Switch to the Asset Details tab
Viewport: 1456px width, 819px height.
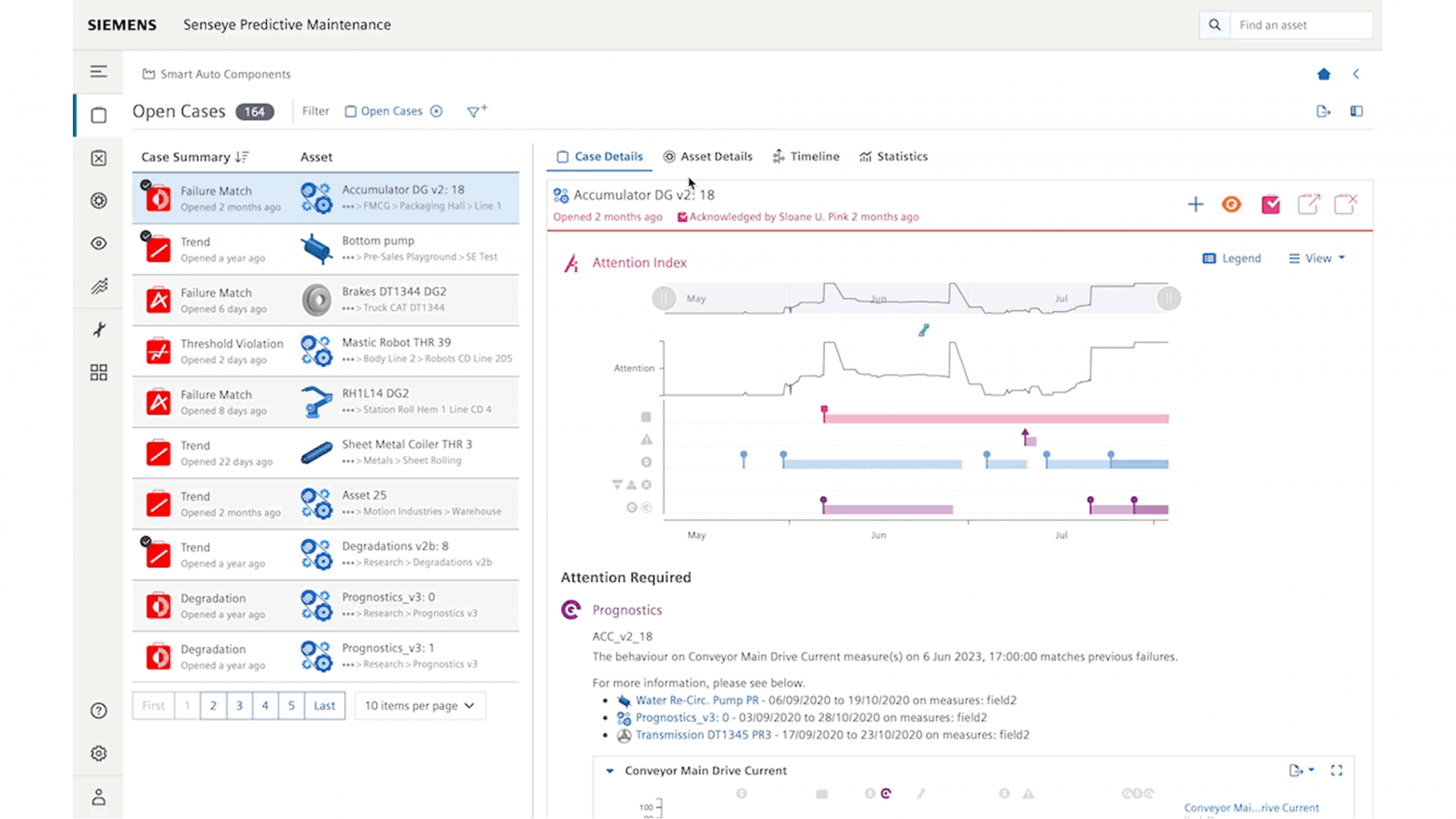[x=707, y=157]
